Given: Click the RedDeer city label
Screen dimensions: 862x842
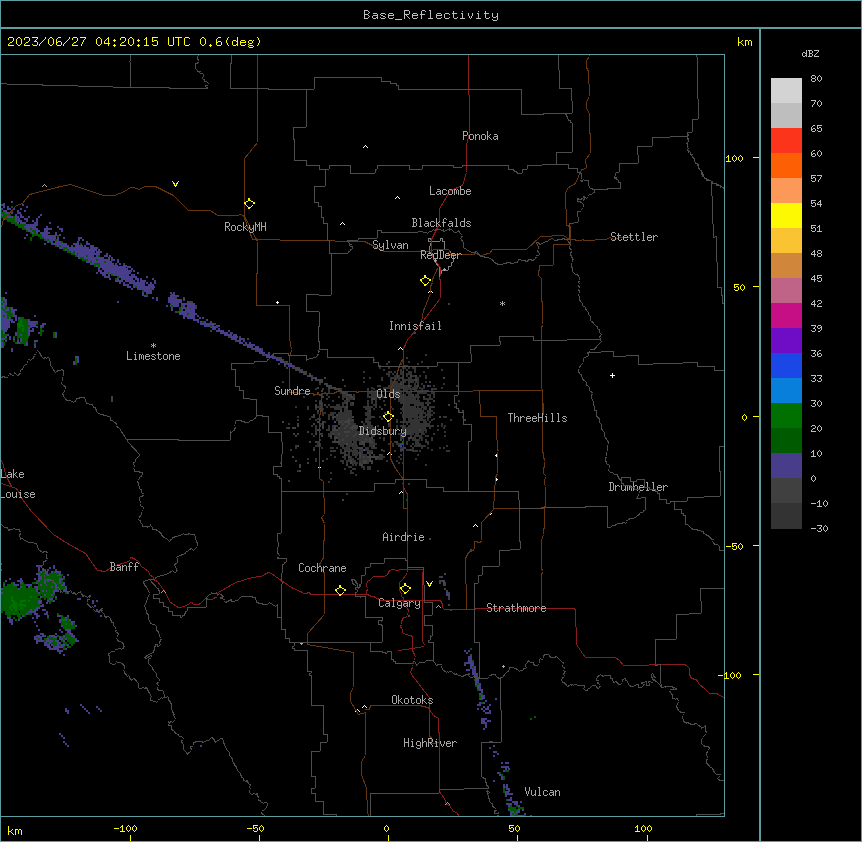Looking at the screenshot, I should tap(440, 255).
